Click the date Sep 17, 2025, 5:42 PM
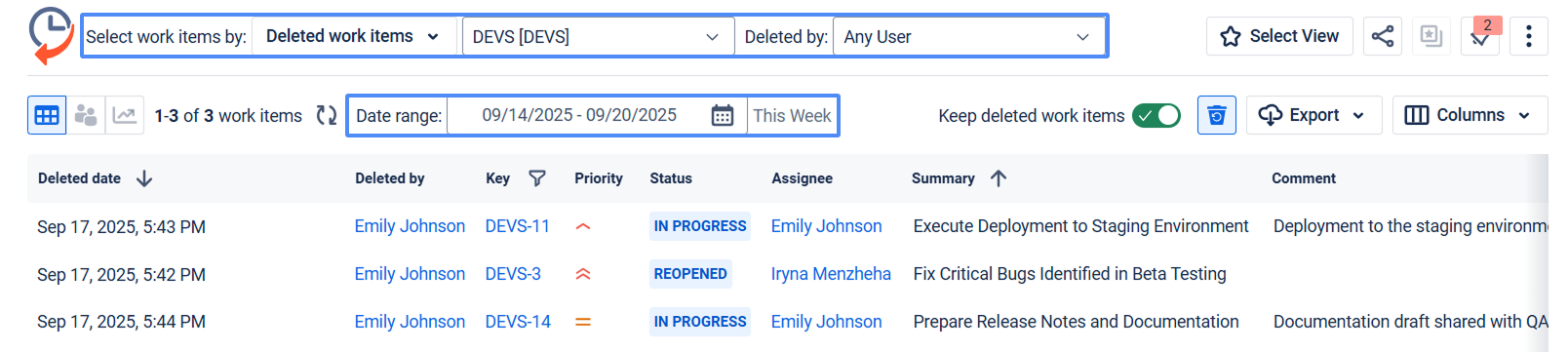The image size is (1568, 352). [x=121, y=275]
